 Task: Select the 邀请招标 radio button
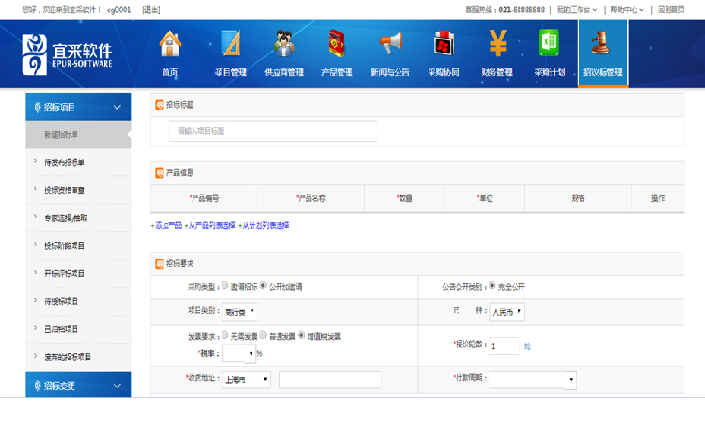pos(224,286)
